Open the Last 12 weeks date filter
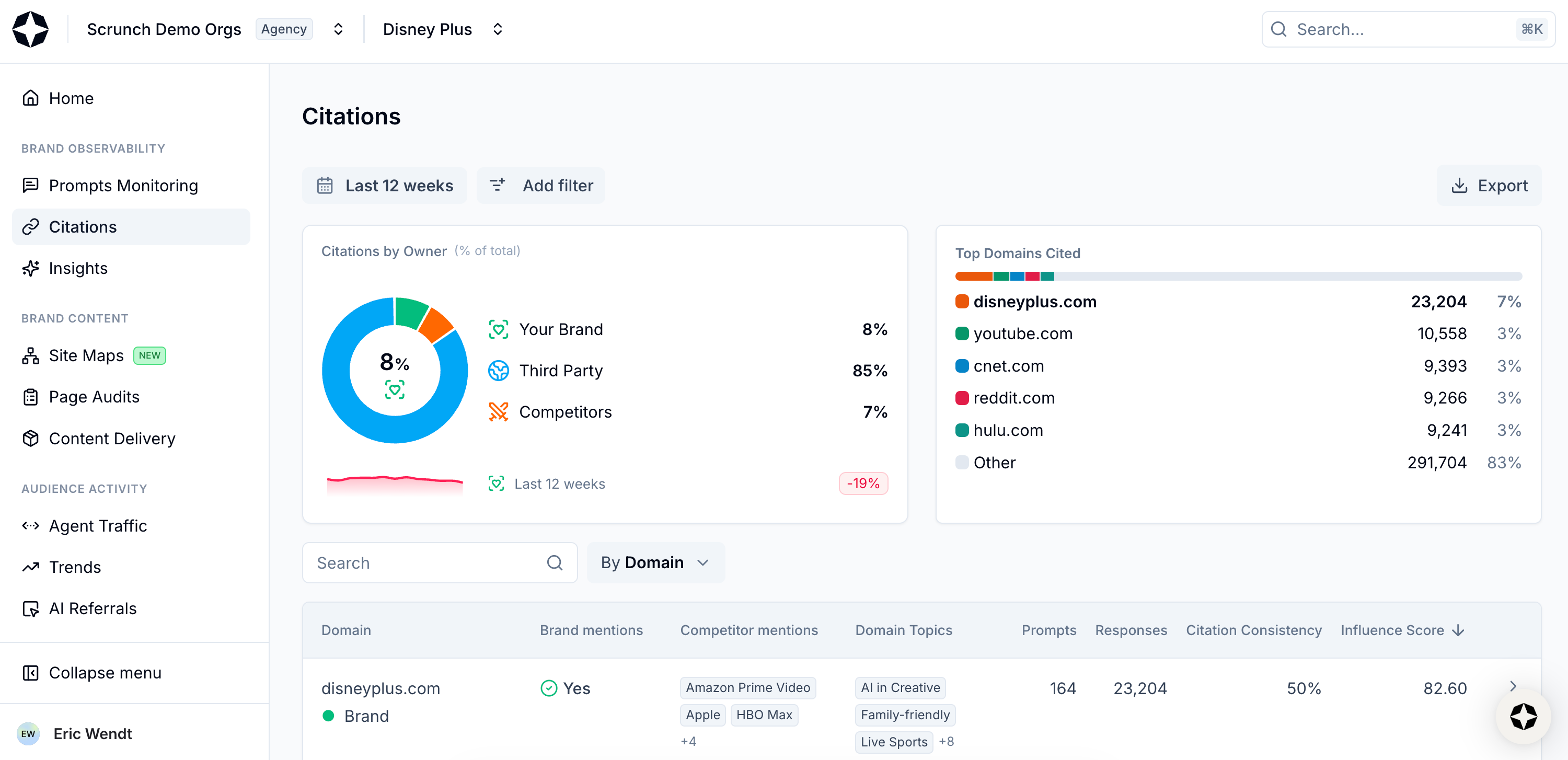Viewport: 1568px width, 760px height. (x=385, y=185)
